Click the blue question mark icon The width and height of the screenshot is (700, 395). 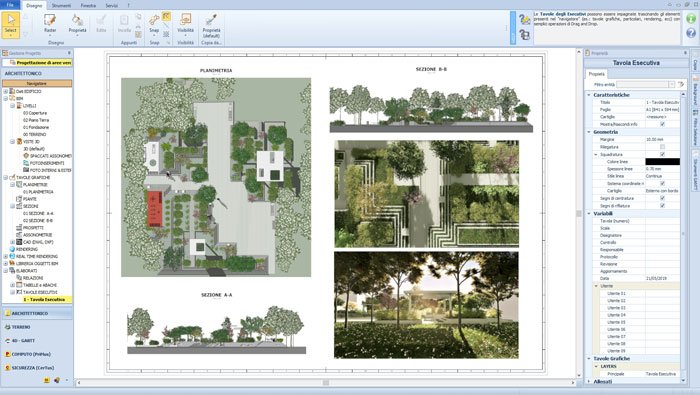(x=691, y=33)
